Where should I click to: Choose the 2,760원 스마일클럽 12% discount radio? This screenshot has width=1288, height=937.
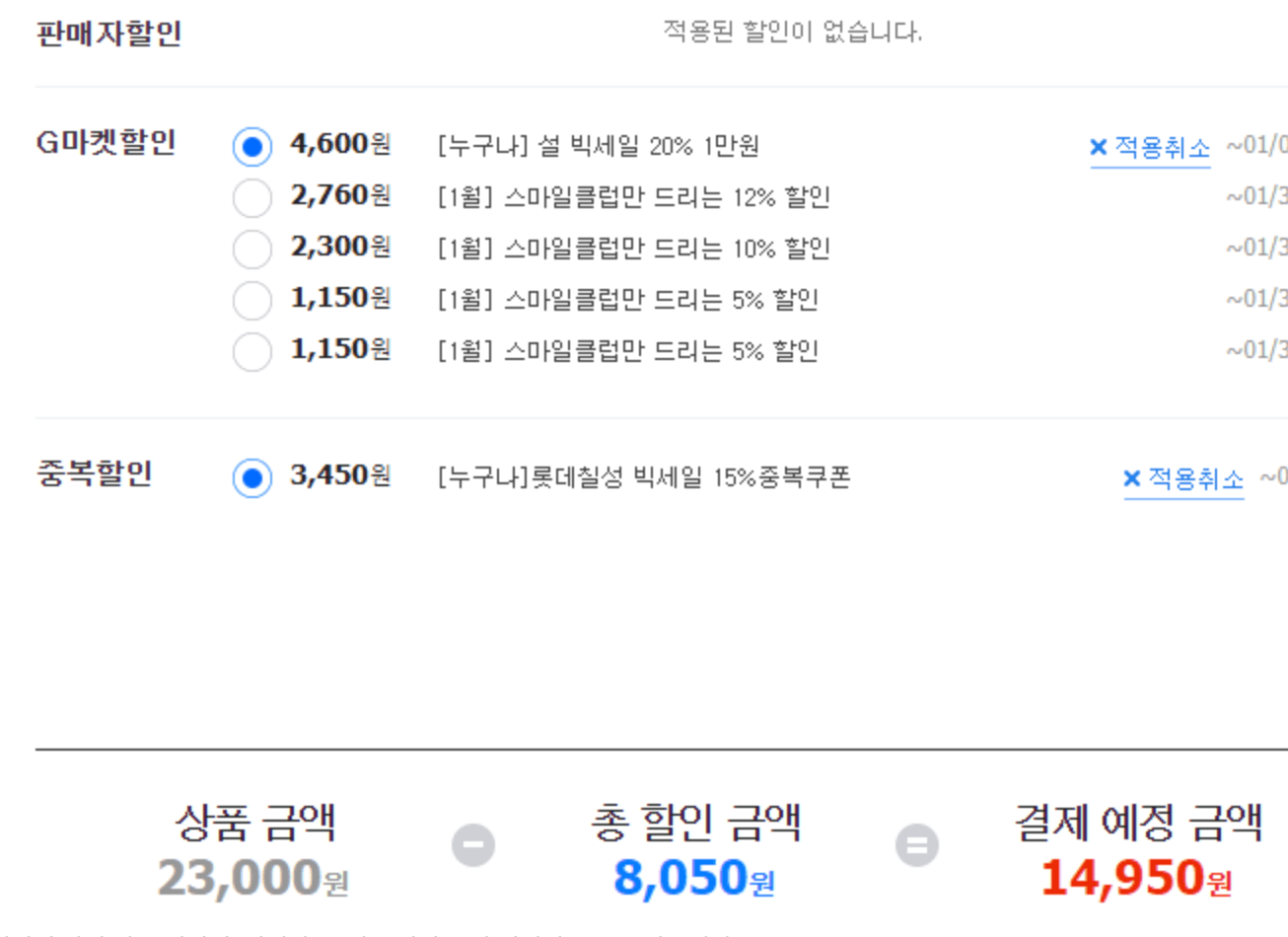point(252,198)
